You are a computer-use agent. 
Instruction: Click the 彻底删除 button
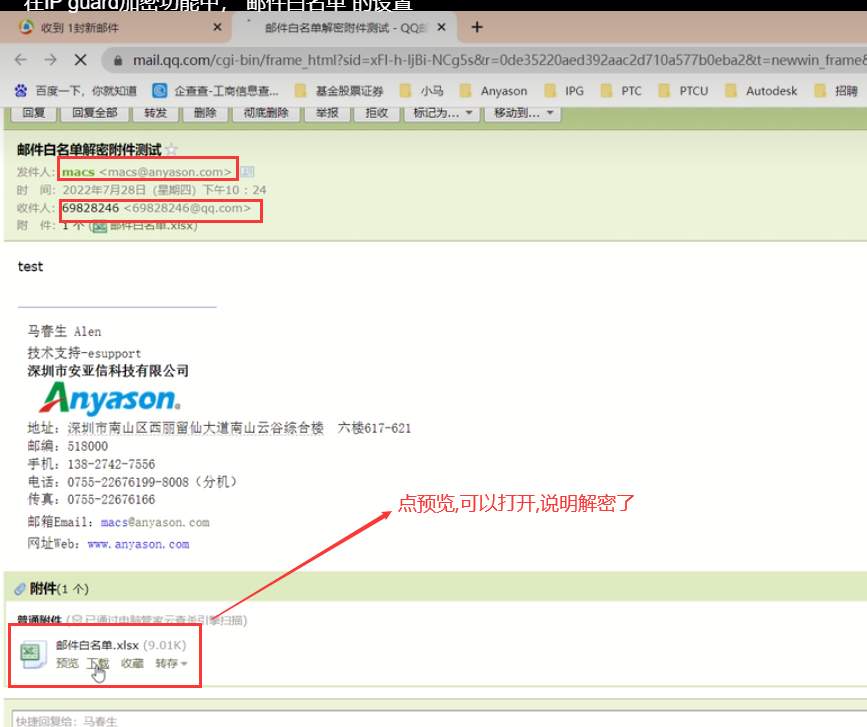[266, 113]
